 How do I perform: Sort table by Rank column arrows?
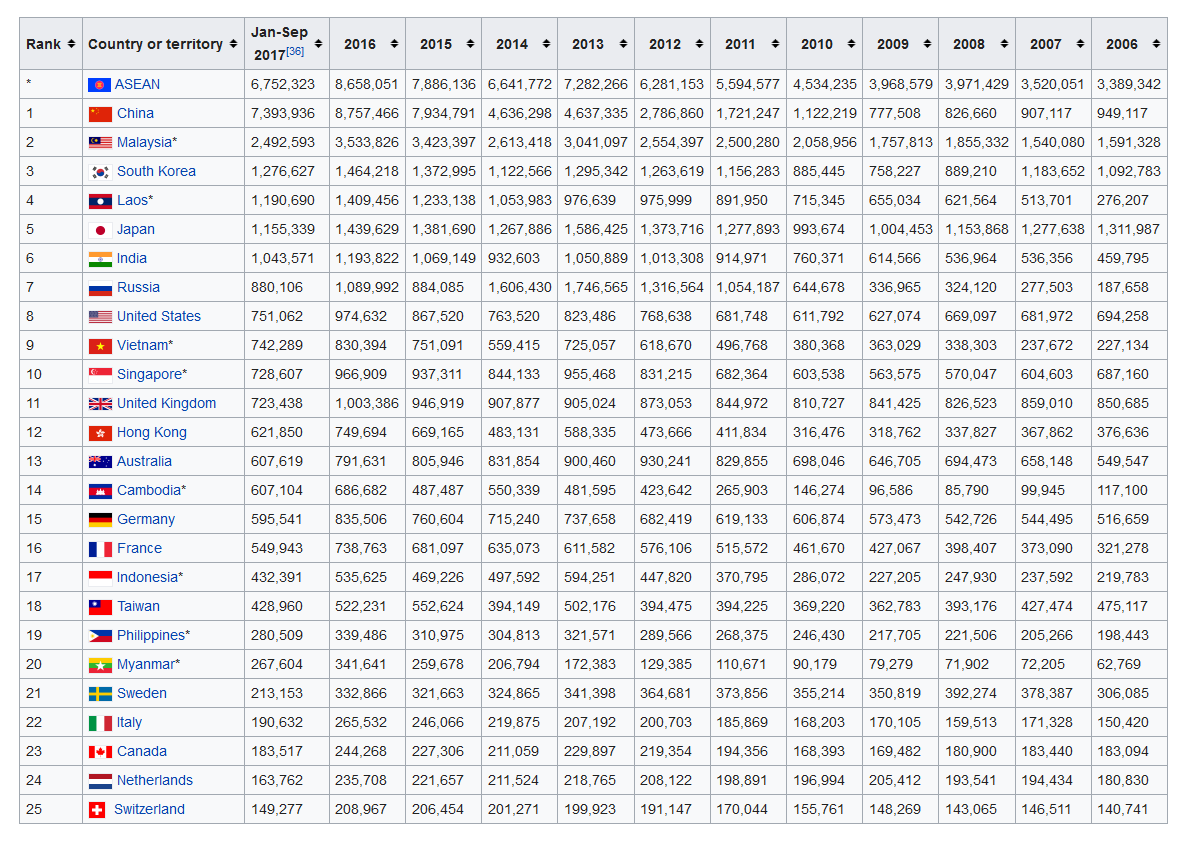click(71, 44)
